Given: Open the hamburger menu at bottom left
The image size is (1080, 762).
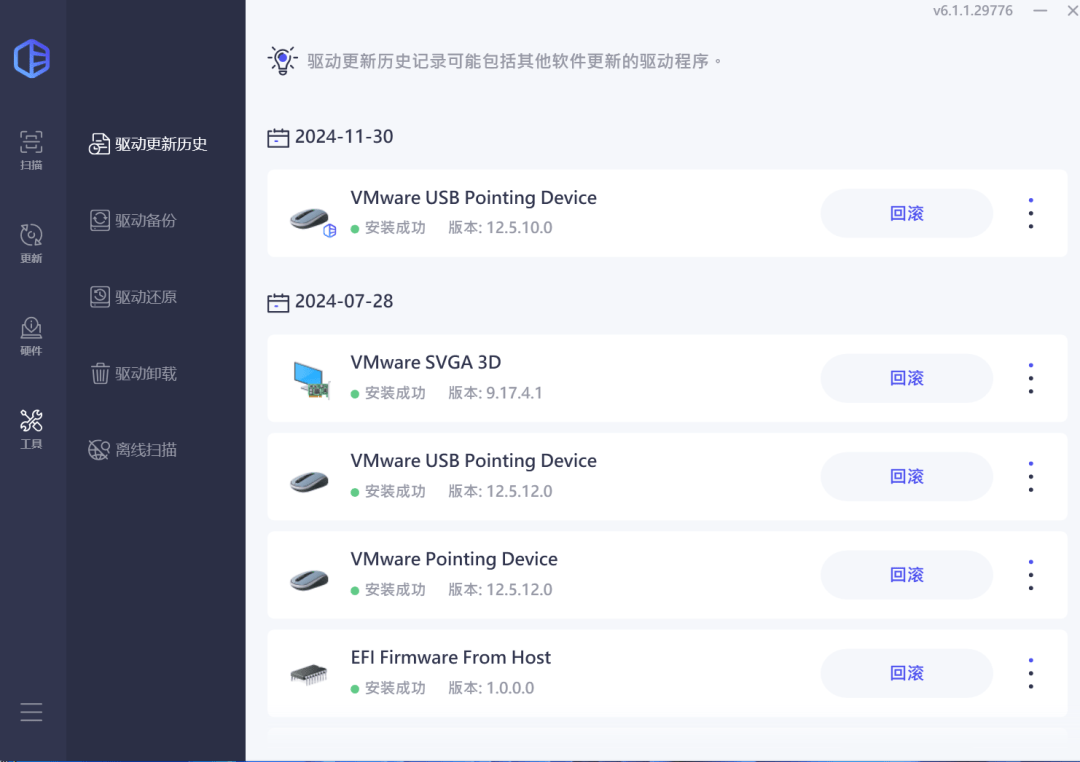Looking at the screenshot, I should pyautogui.click(x=30, y=711).
